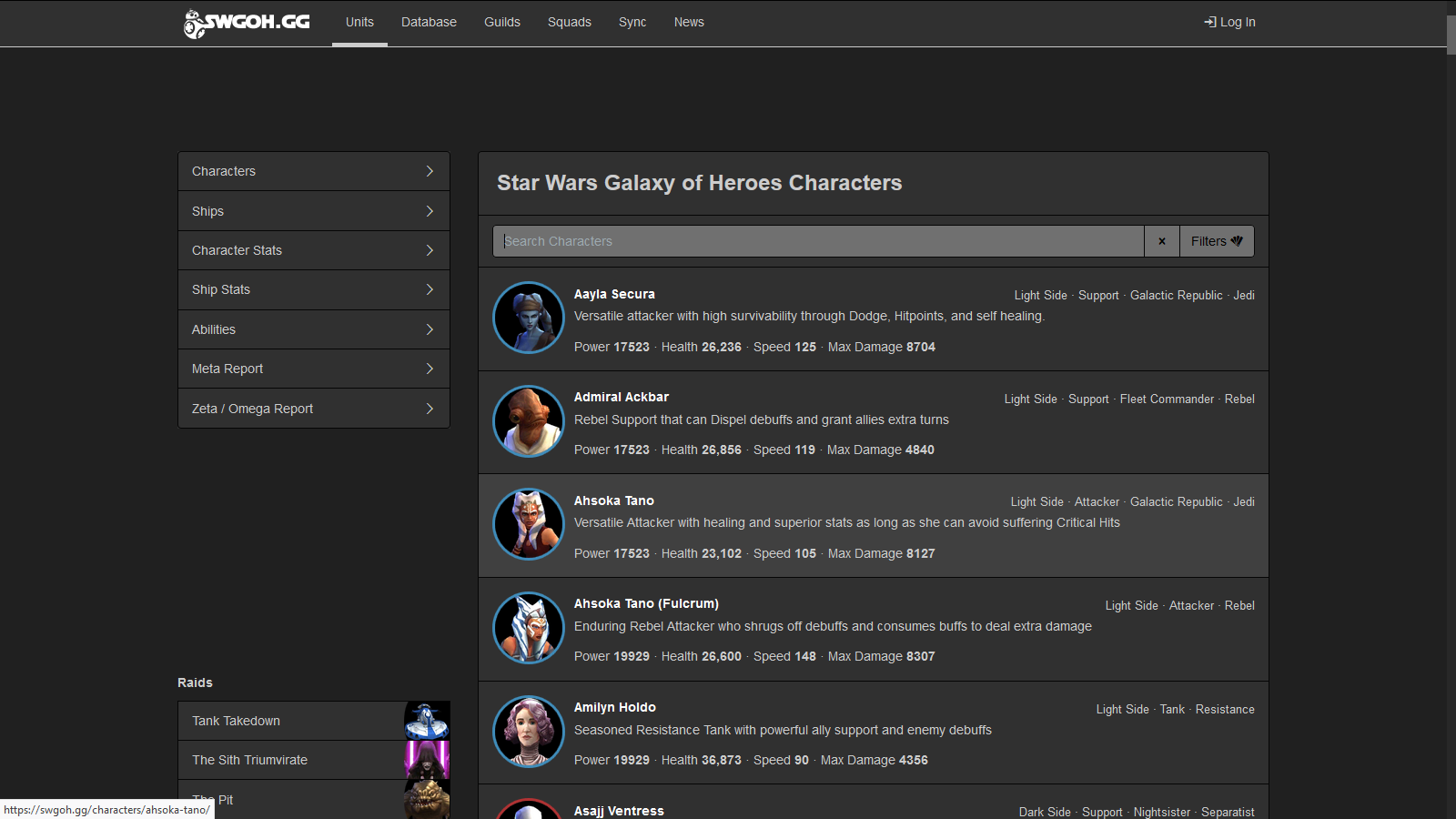Expand the Character Stats chevron
Screen dimensions: 1456x819
coord(430,250)
